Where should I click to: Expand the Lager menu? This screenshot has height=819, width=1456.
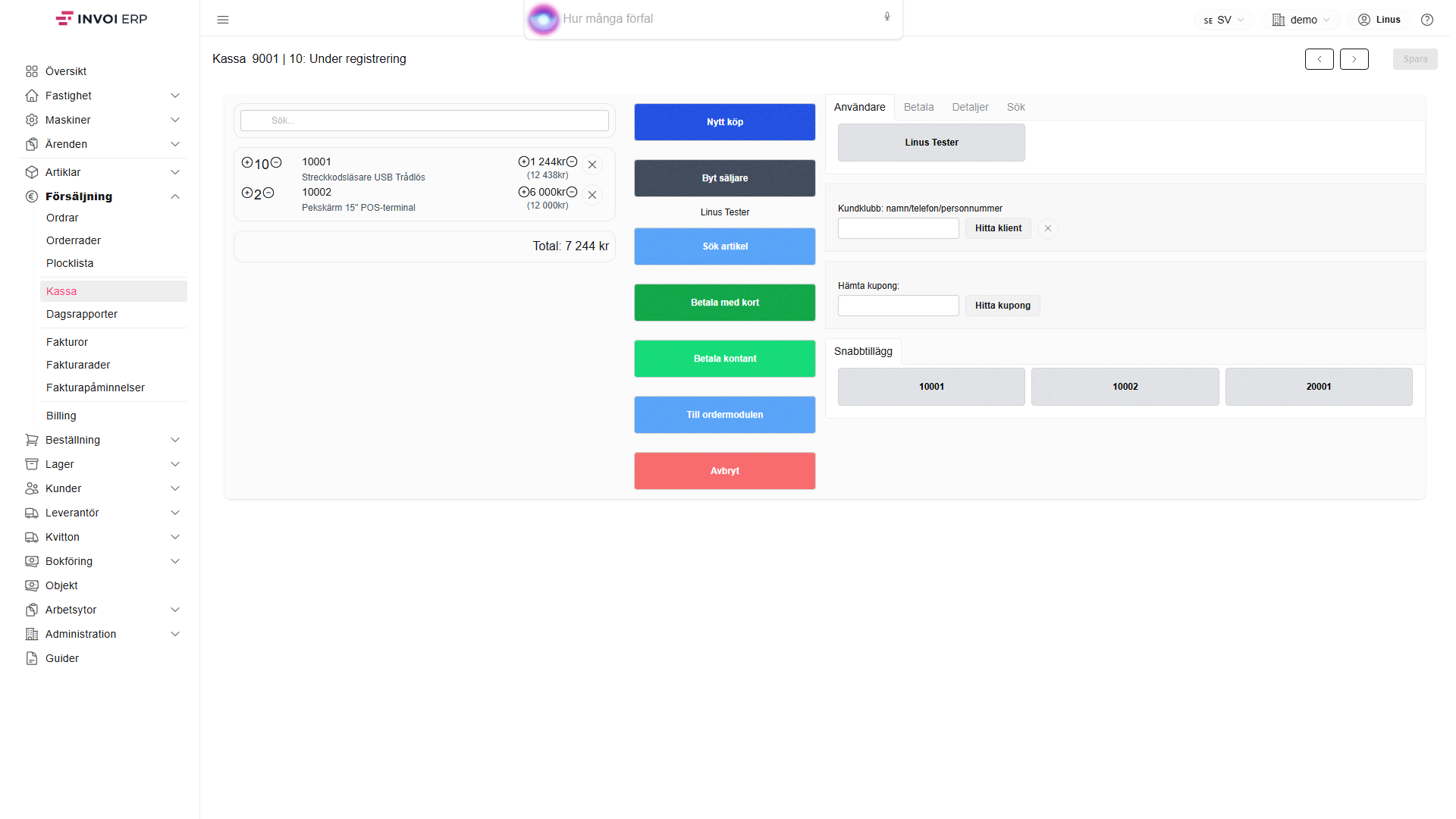(x=103, y=464)
